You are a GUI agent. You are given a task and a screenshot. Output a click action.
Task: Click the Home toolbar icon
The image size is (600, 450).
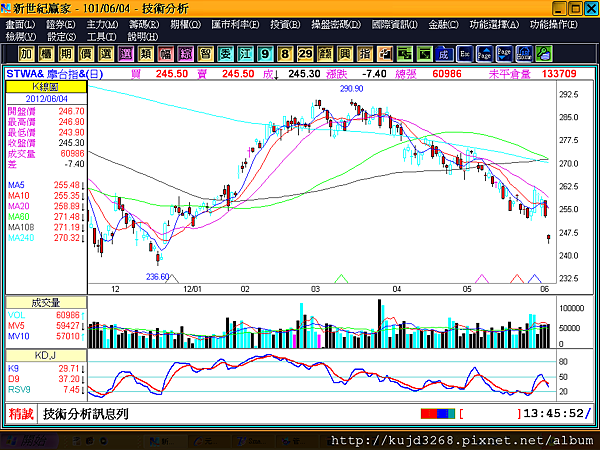(524, 54)
